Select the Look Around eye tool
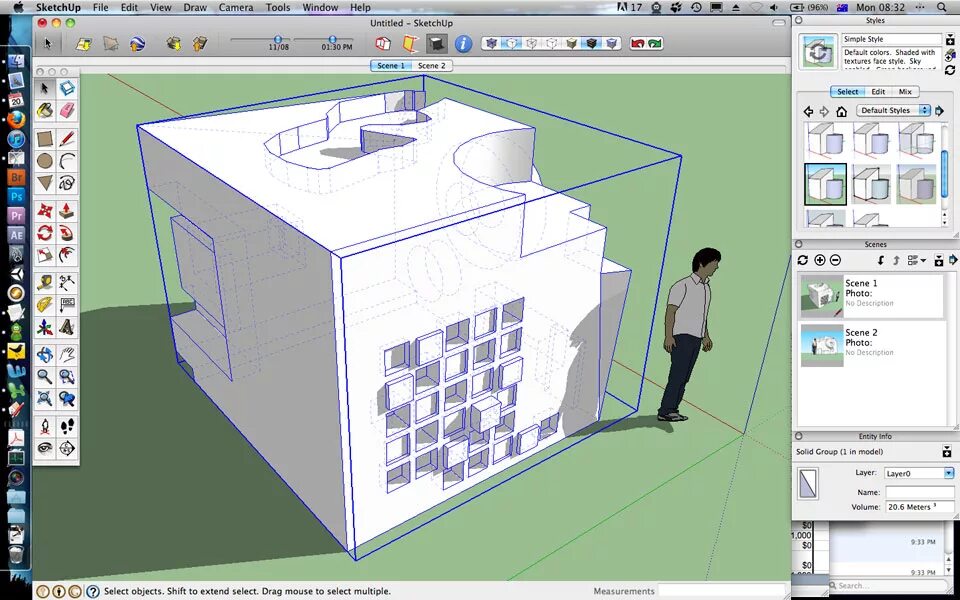960x600 pixels. click(x=45, y=449)
